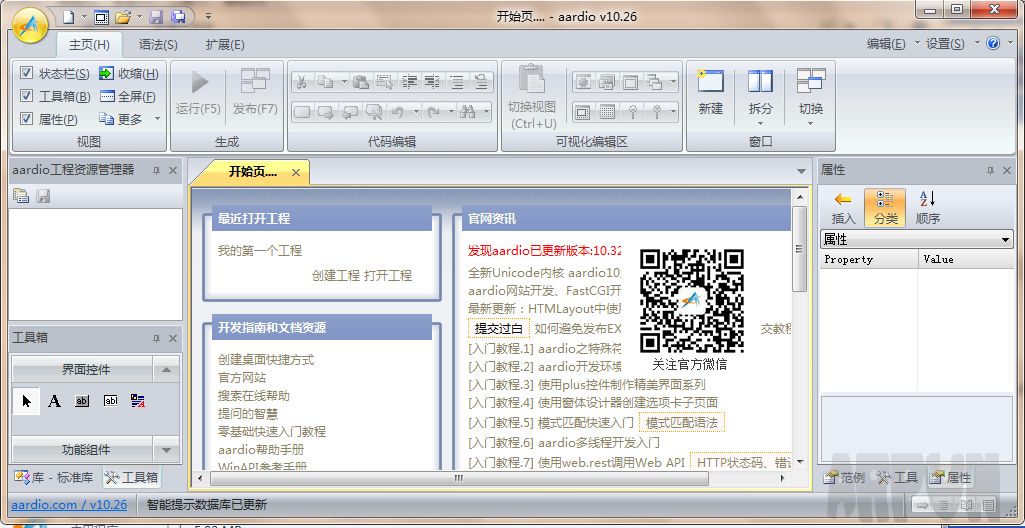Select the pointer arrow tool in 工具箱

pyautogui.click(x=27, y=401)
